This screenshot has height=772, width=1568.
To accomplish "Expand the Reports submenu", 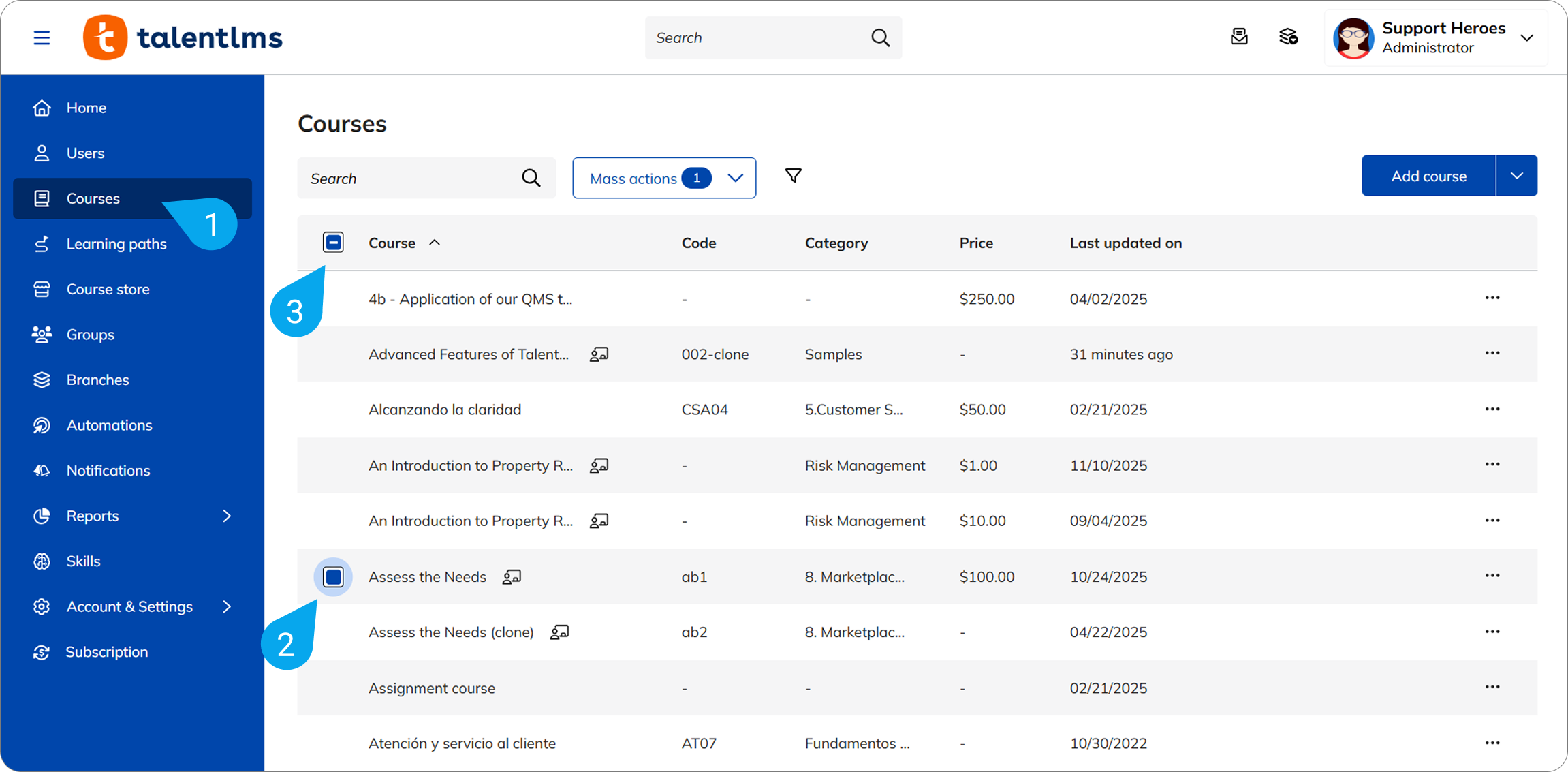I will 227,516.
